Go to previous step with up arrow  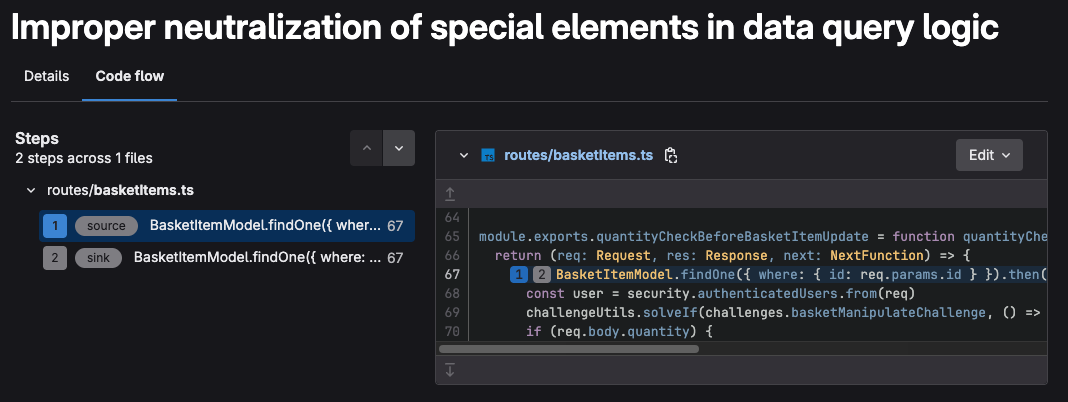click(x=366, y=148)
